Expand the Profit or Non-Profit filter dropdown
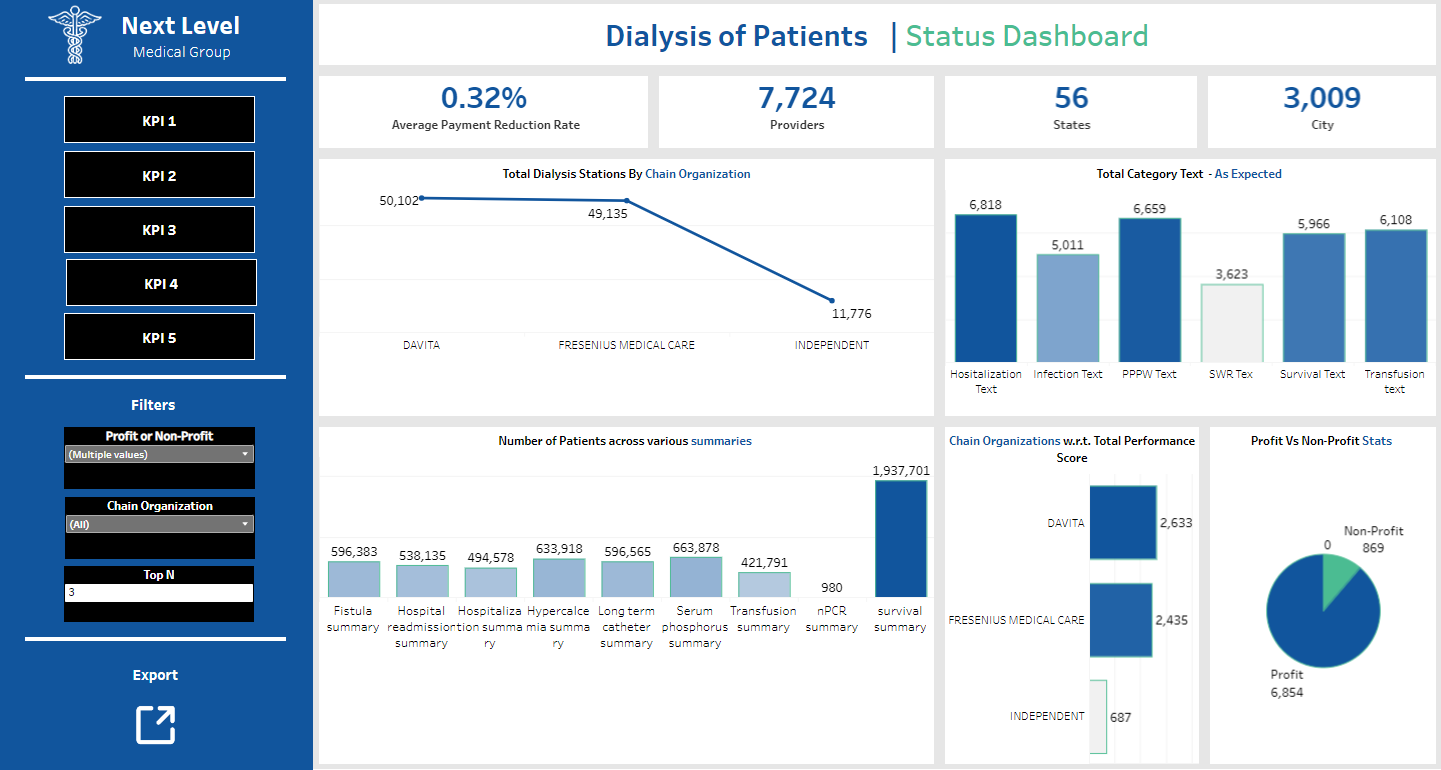 (x=159, y=454)
